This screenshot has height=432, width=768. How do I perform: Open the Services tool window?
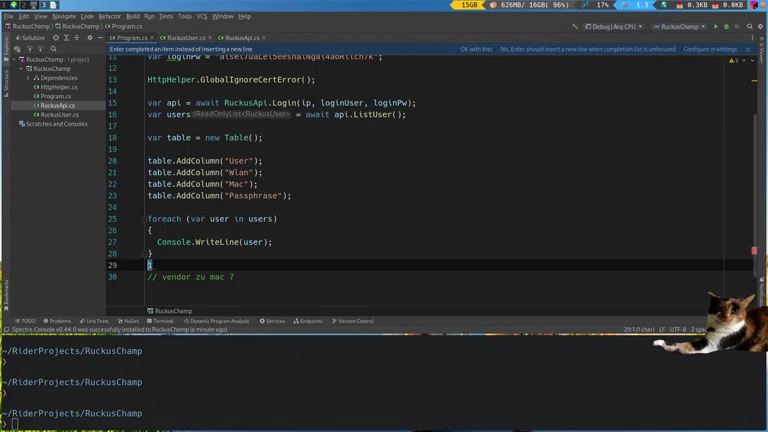coord(272,321)
